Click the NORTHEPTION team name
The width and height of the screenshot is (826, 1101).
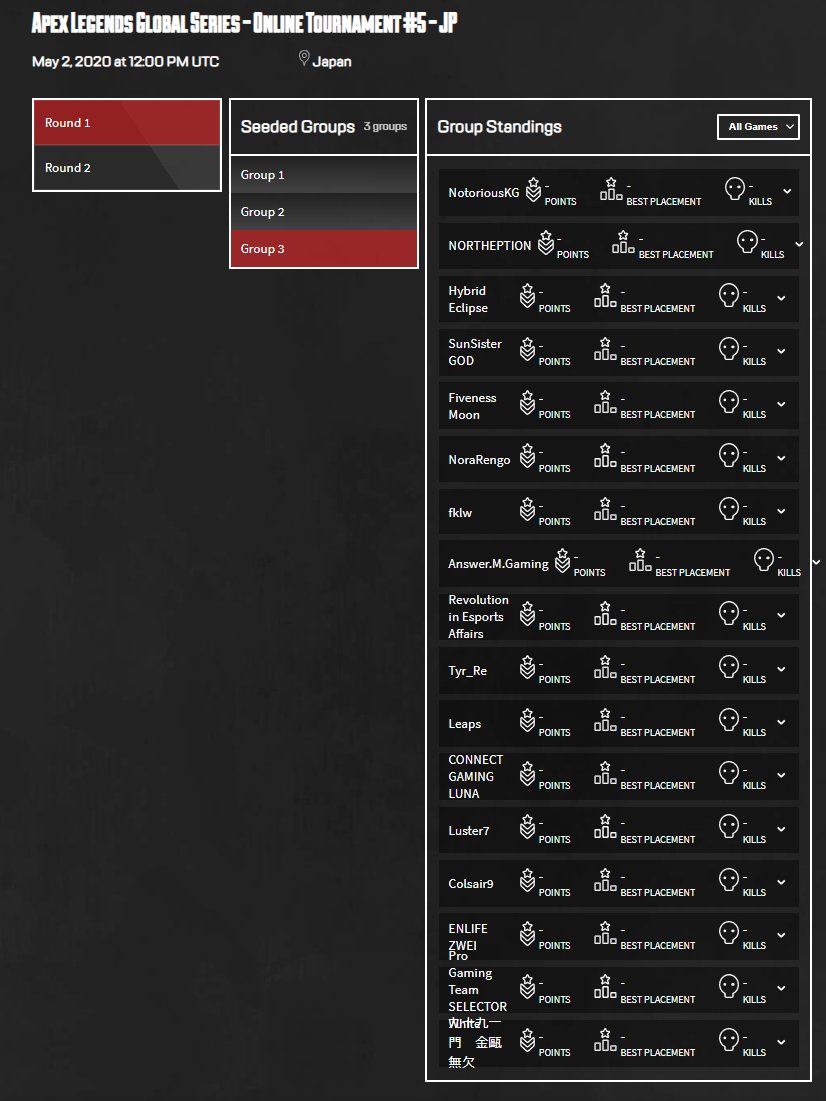click(490, 246)
